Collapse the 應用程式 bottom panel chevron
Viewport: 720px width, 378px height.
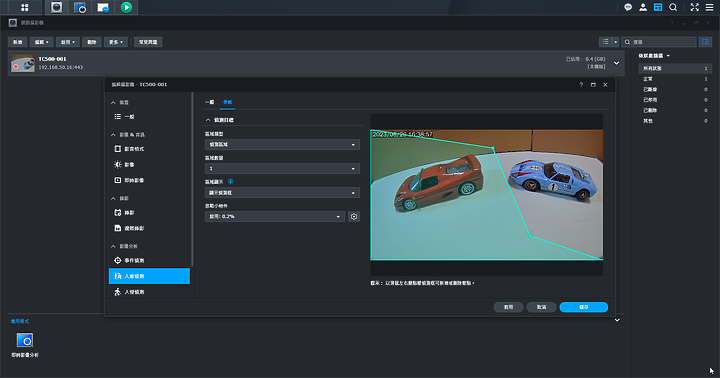pos(617,320)
